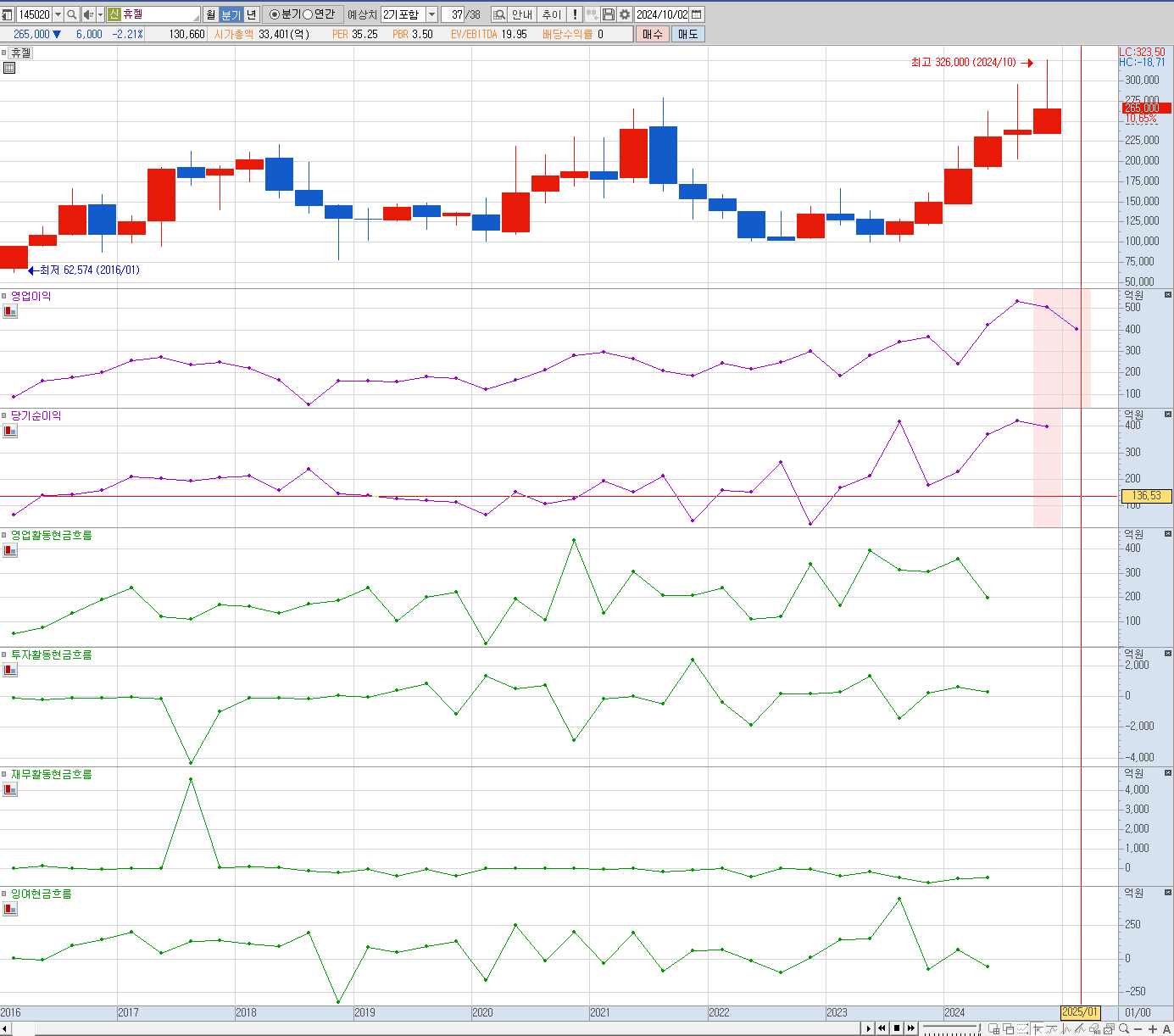Toggle the small square beside 당기순이익 label
The height and width of the screenshot is (1036, 1174).
pos(4,415)
